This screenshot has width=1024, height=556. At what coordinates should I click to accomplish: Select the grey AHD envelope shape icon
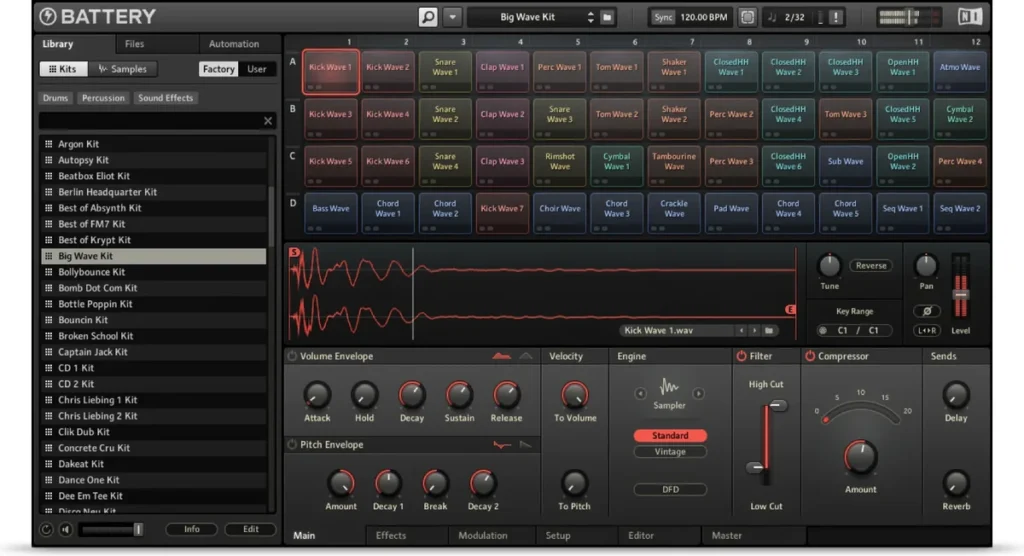(526, 356)
